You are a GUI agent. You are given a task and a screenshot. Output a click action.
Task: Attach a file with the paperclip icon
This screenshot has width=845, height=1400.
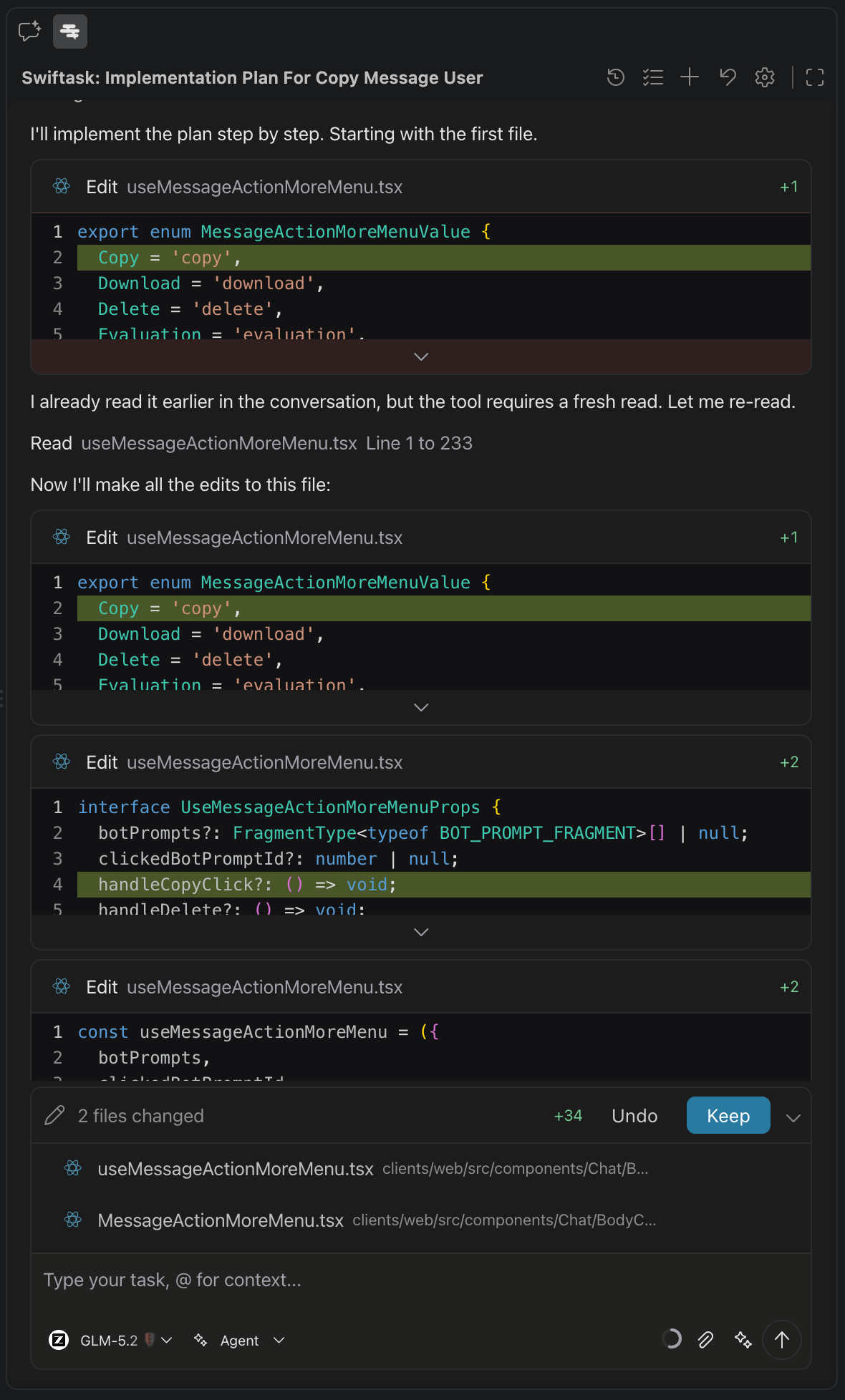(x=706, y=1340)
